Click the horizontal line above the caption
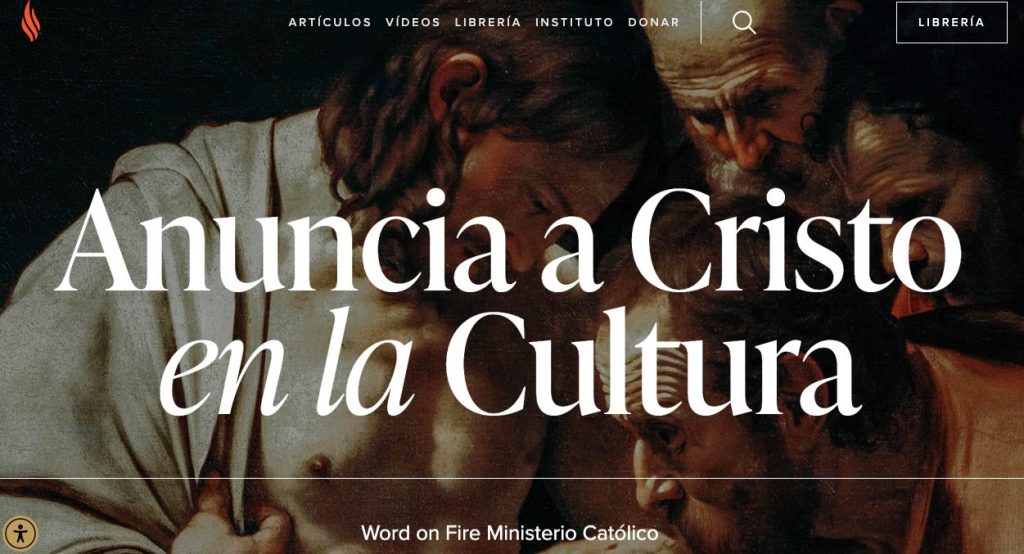 pos(512,478)
